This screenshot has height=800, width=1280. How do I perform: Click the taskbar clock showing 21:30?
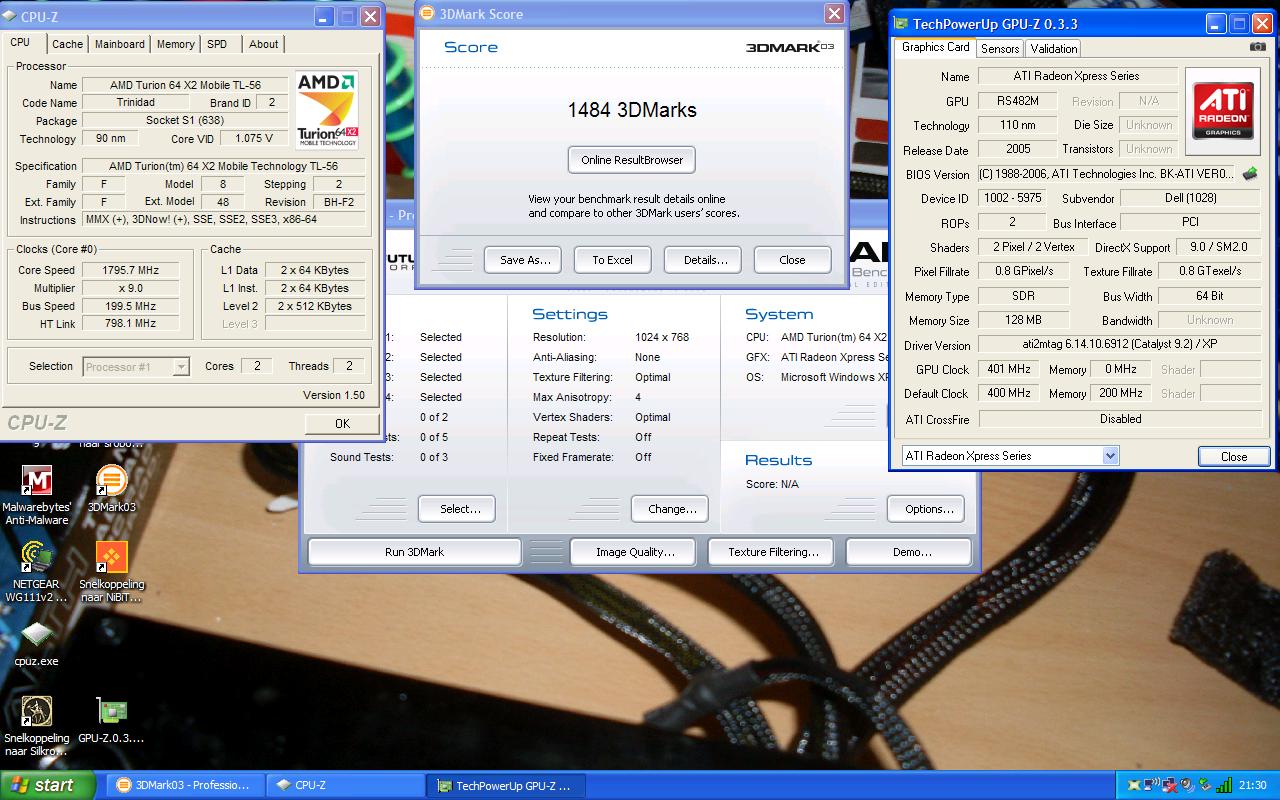pos(1252,785)
